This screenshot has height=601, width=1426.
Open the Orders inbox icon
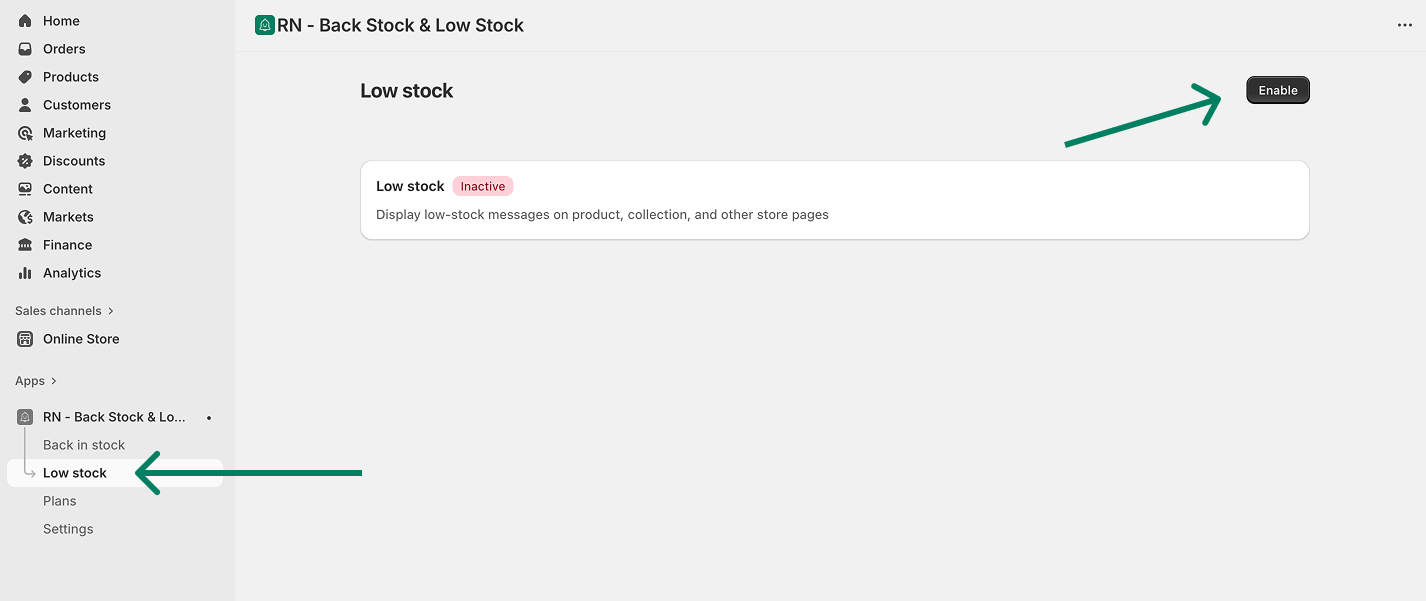25,49
